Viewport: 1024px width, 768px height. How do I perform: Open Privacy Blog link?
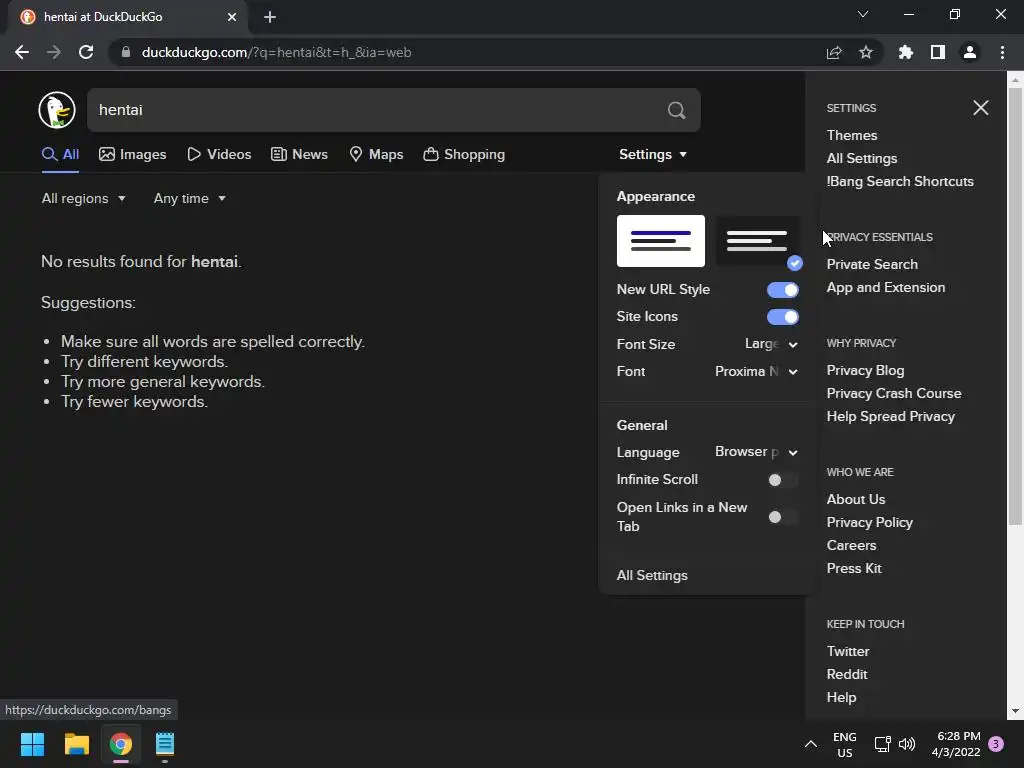(x=865, y=370)
